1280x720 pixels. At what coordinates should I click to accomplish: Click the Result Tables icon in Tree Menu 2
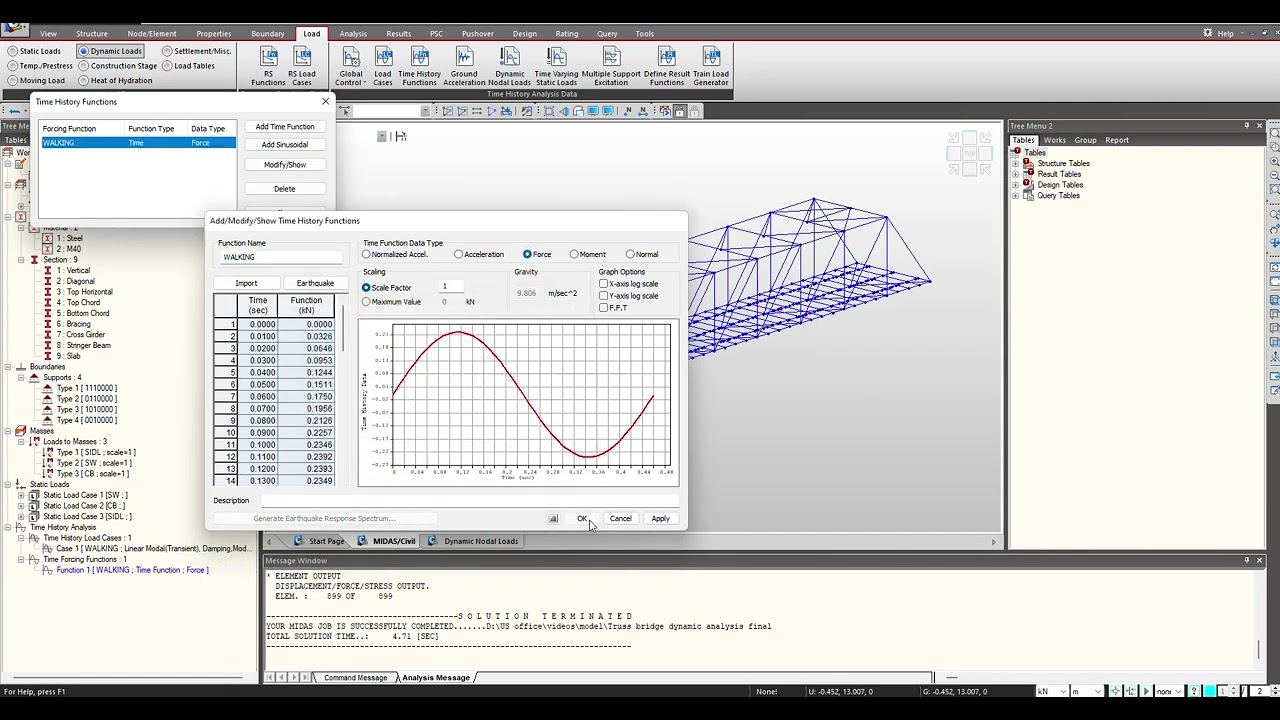1027,174
